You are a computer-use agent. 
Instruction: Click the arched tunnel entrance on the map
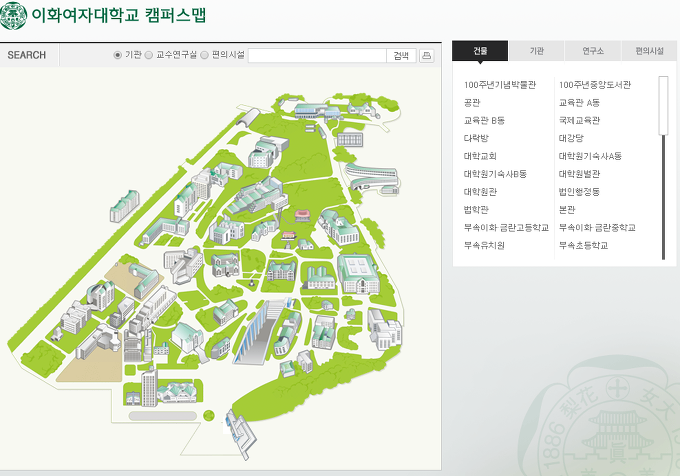[248, 117]
